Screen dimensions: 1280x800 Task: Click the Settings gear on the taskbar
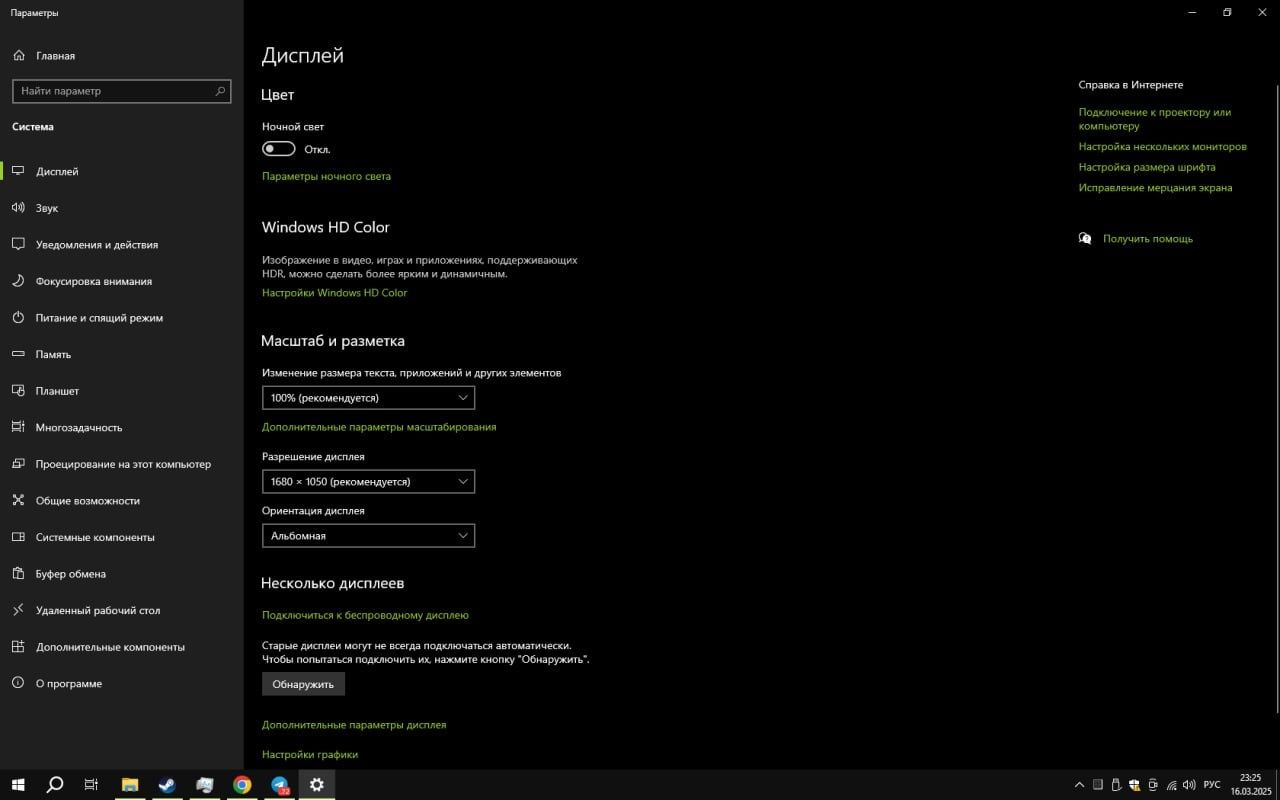[x=317, y=785]
